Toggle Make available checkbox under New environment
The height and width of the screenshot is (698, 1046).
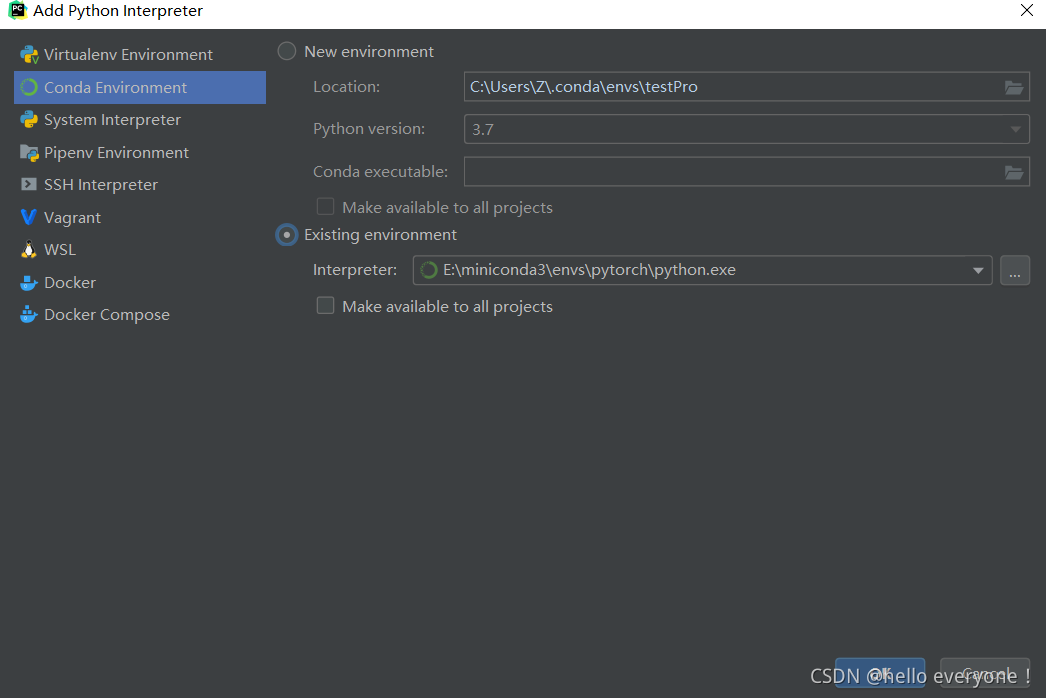326,207
